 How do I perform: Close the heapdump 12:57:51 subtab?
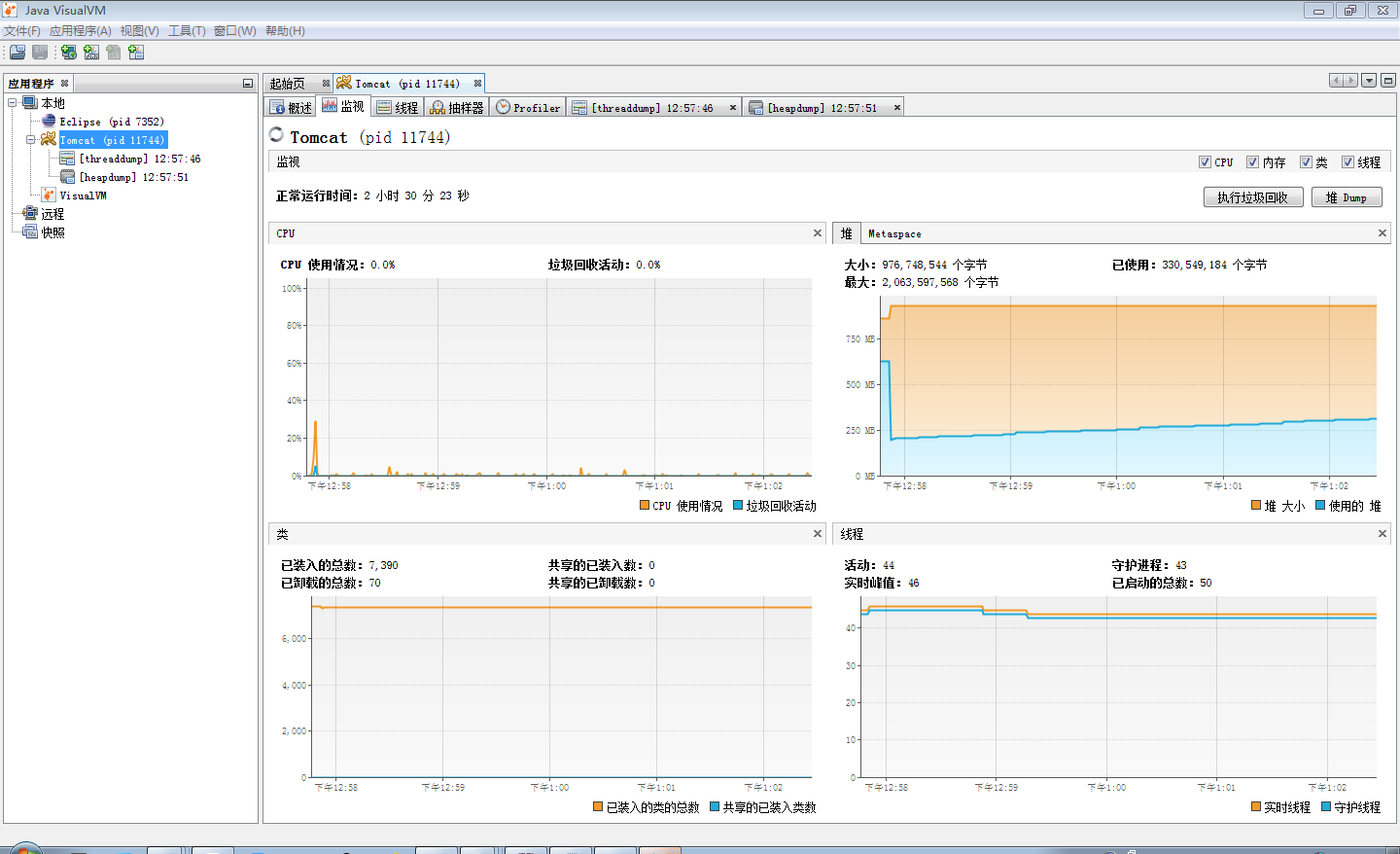click(x=897, y=107)
